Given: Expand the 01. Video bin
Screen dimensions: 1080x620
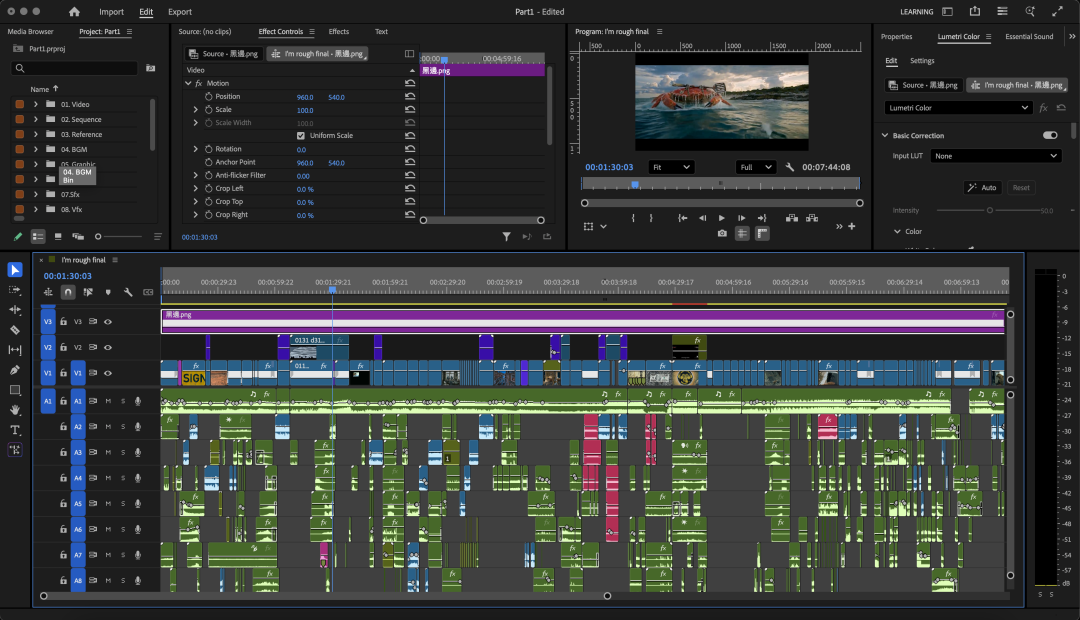Looking at the screenshot, I should [x=36, y=105].
